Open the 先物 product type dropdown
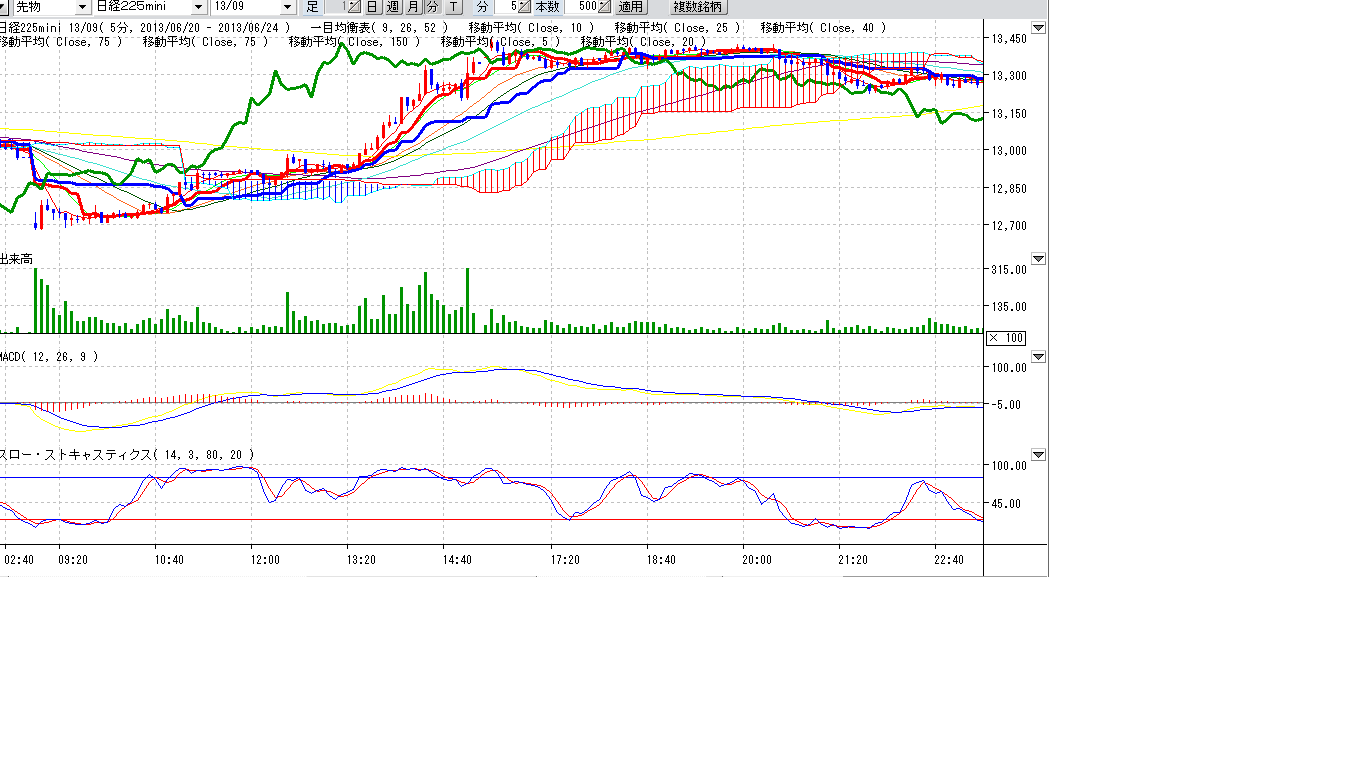 click(x=82, y=7)
